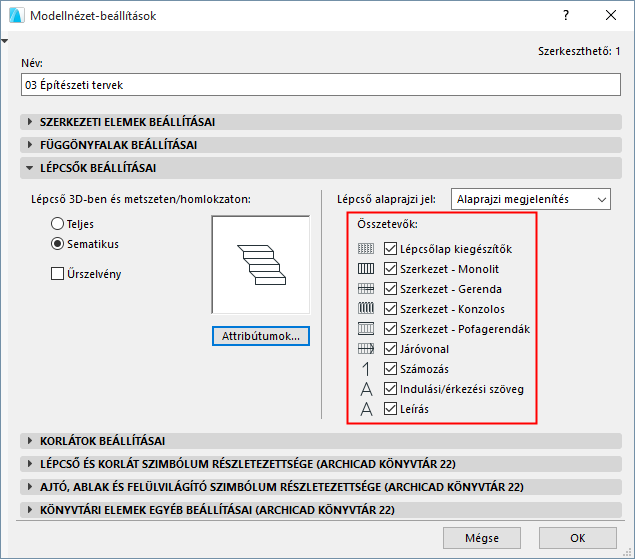This screenshot has width=635, height=559.
Task: Toggle Szerkezet - Konzolos checkbox
Action: point(390,309)
